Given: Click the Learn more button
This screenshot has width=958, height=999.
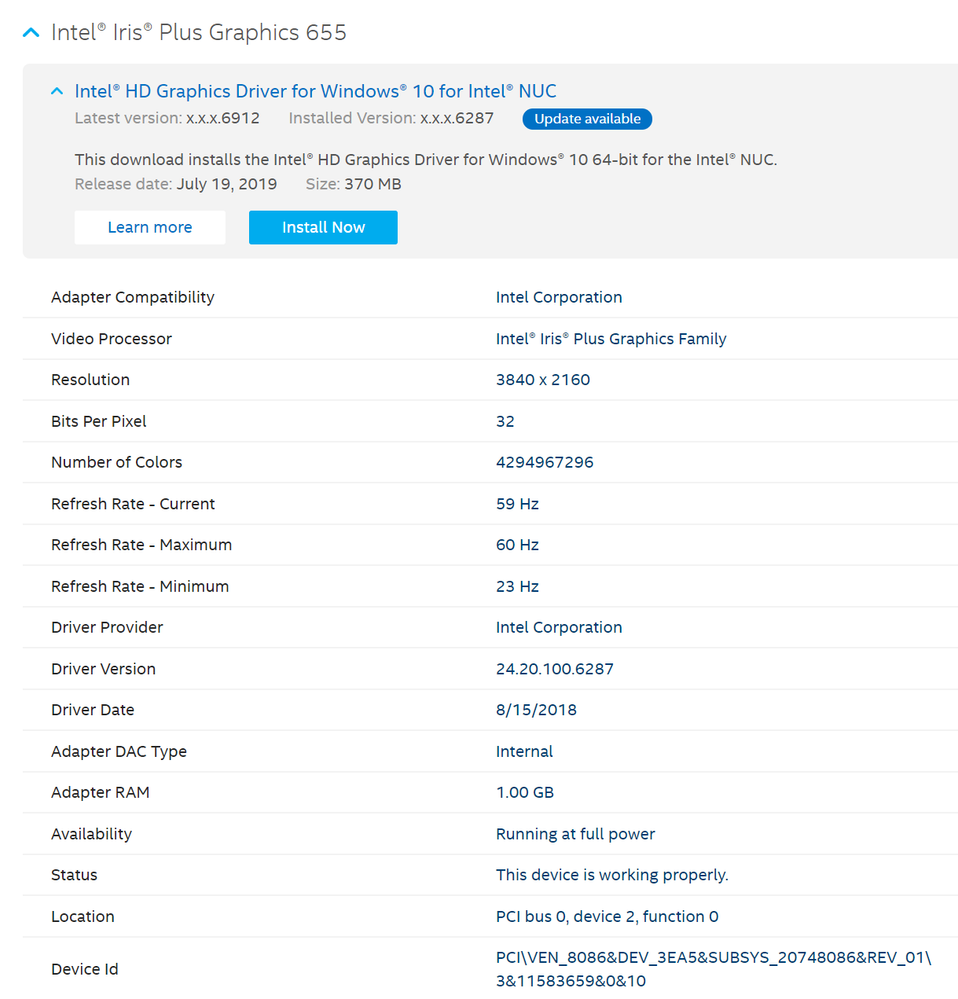Looking at the screenshot, I should [150, 227].
